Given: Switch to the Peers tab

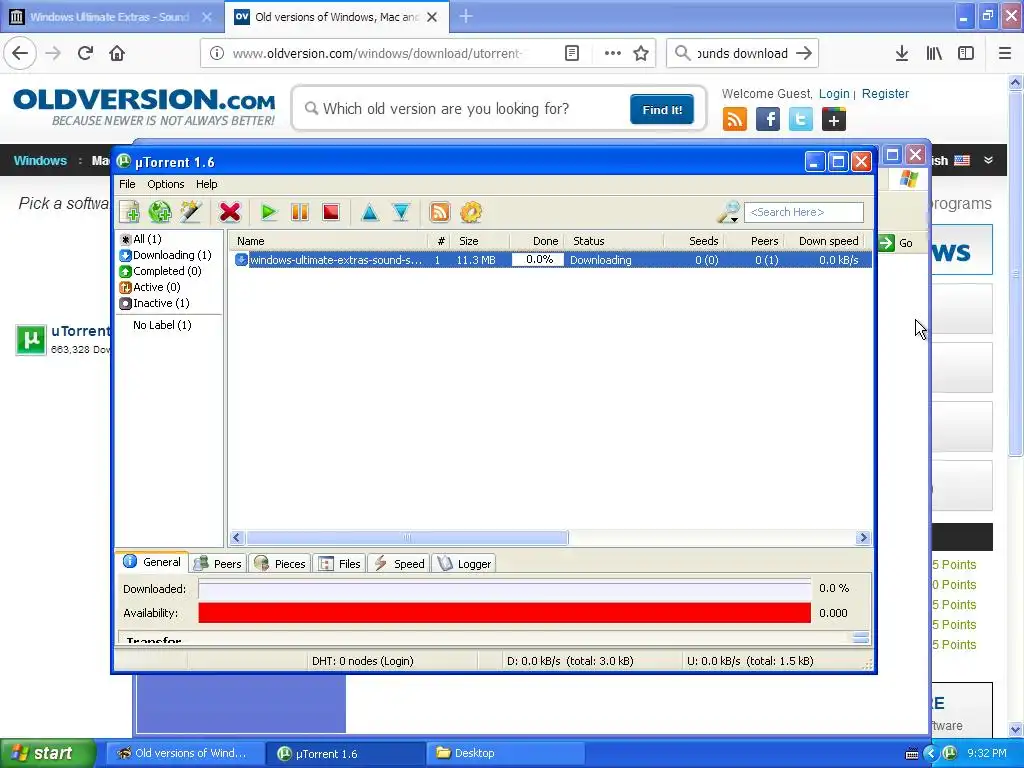Looking at the screenshot, I should [218, 564].
